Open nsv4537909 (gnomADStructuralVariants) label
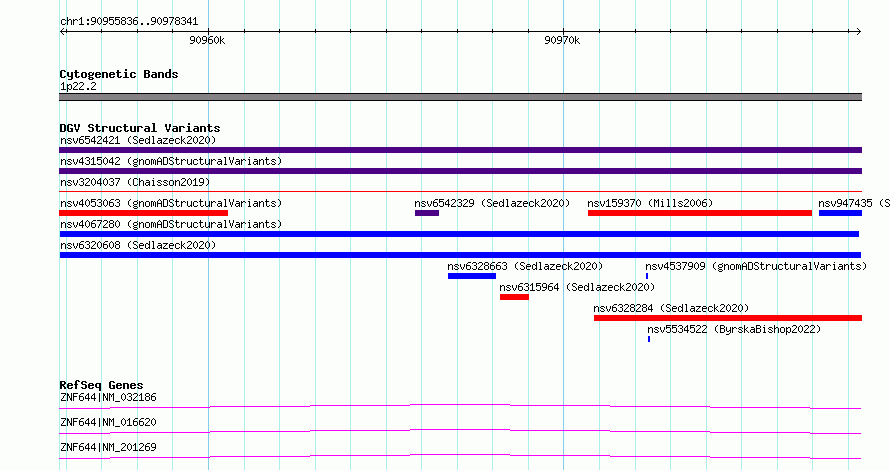This screenshot has width=890, height=470. [756, 266]
